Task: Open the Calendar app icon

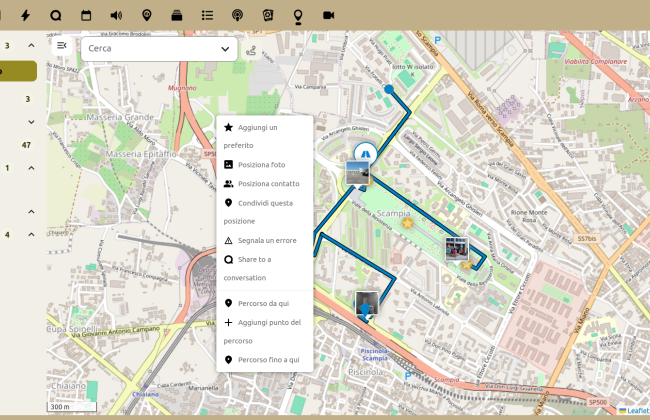Action: [86, 15]
